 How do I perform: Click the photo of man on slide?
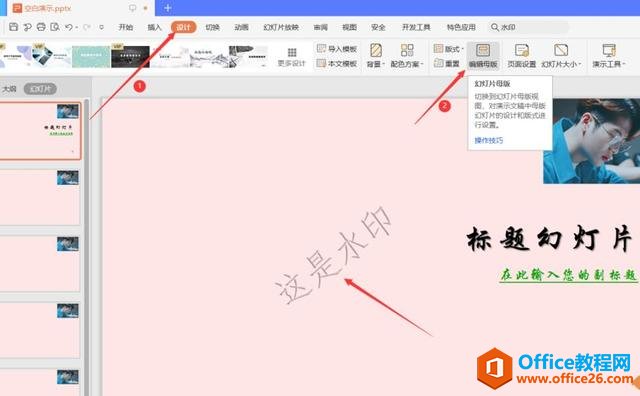point(591,141)
